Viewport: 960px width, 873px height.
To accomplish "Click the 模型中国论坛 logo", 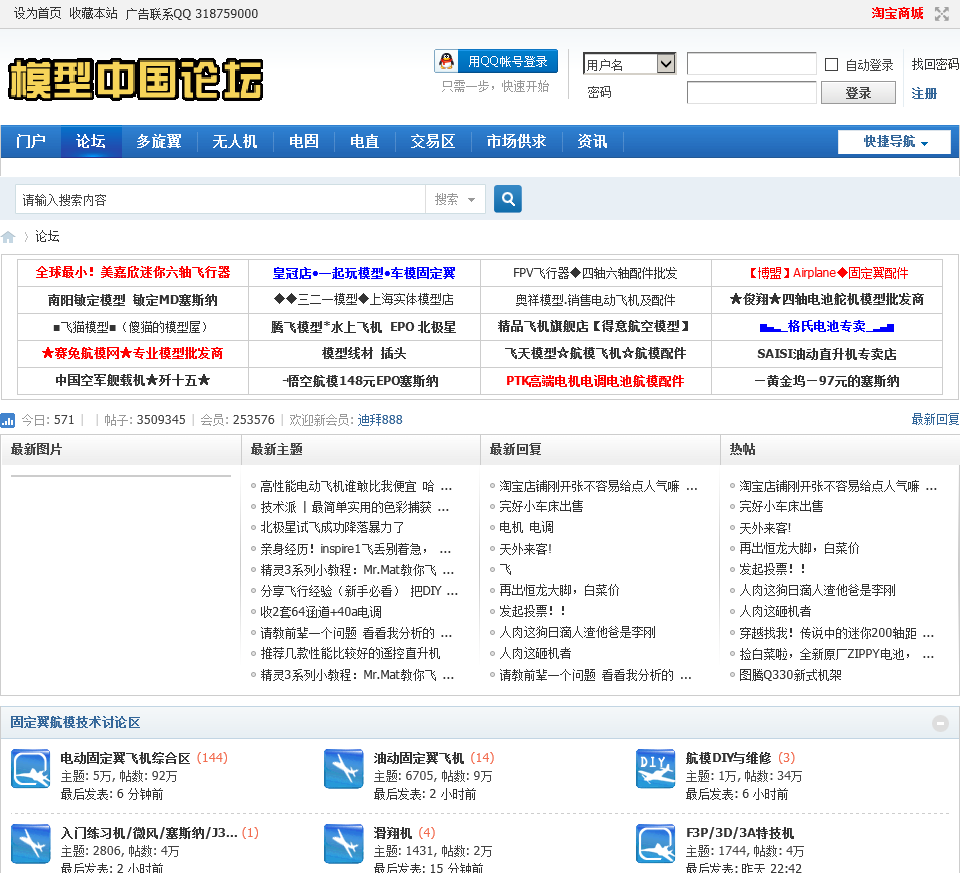I will pos(135,79).
